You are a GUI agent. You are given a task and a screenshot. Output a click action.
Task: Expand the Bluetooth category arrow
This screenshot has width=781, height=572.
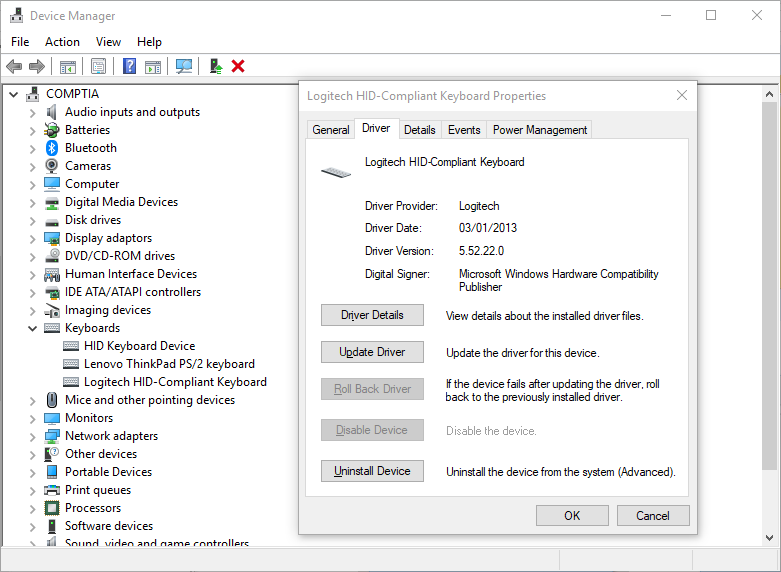33,148
